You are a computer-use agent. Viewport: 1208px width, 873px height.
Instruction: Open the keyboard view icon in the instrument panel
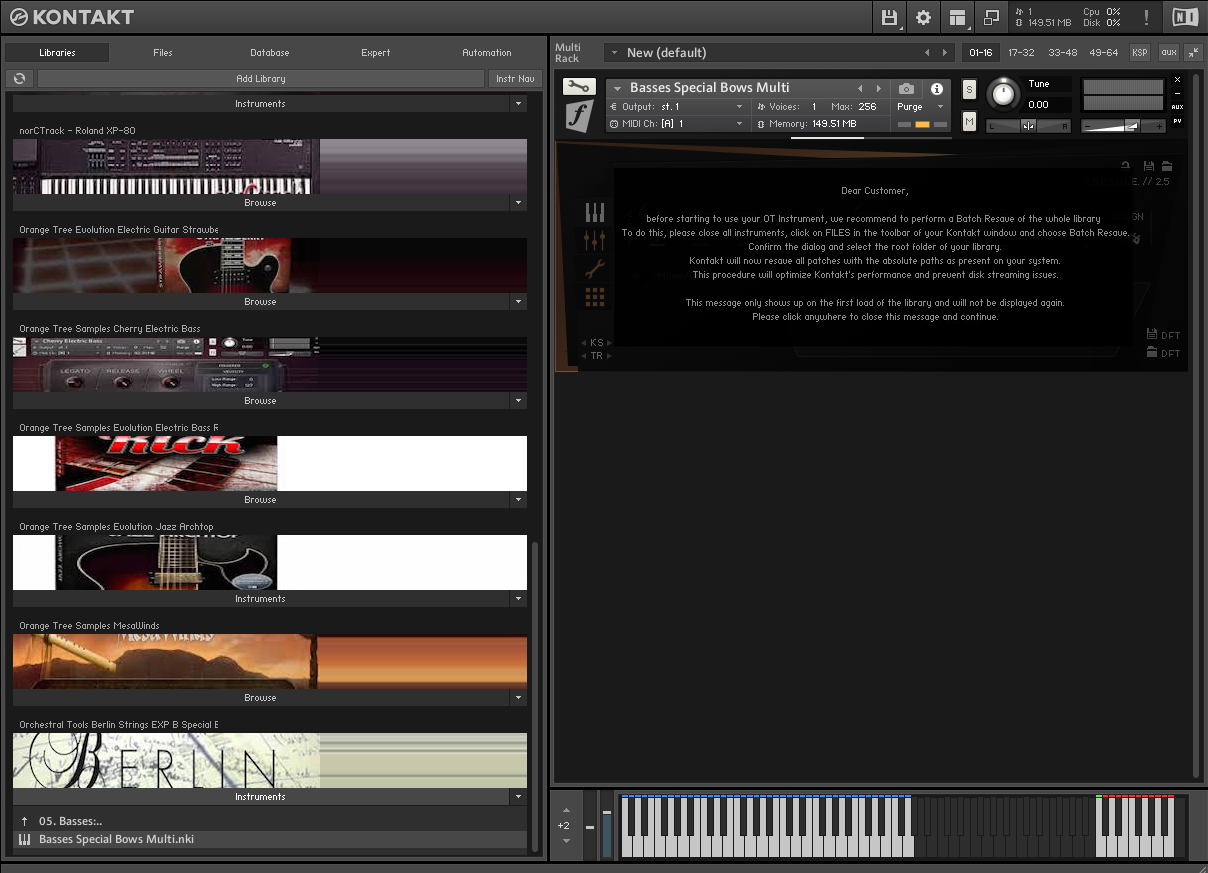tap(595, 212)
